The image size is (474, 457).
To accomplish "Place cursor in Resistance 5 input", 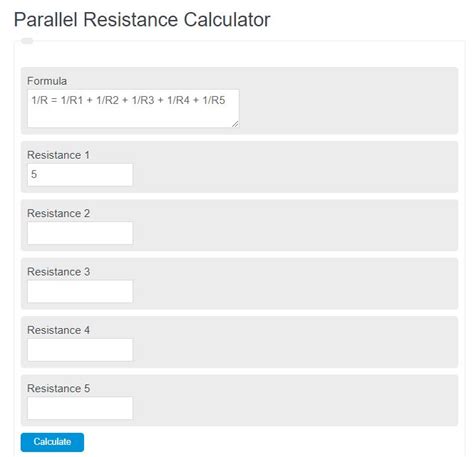I will (80, 408).
